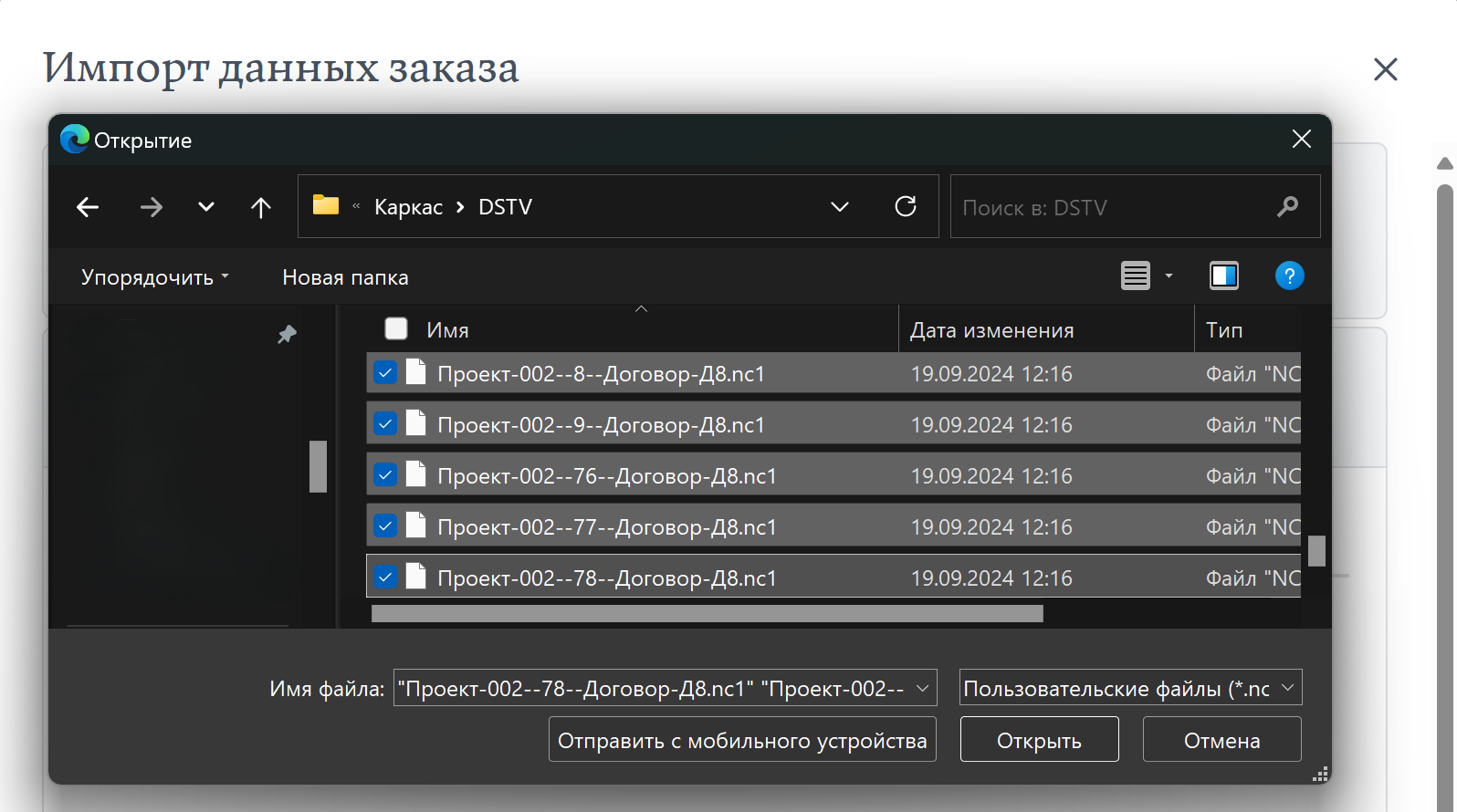Click the double-chevron before Каркас
This screenshot has width=1457, height=812.
pyautogui.click(x=356, y=206)
